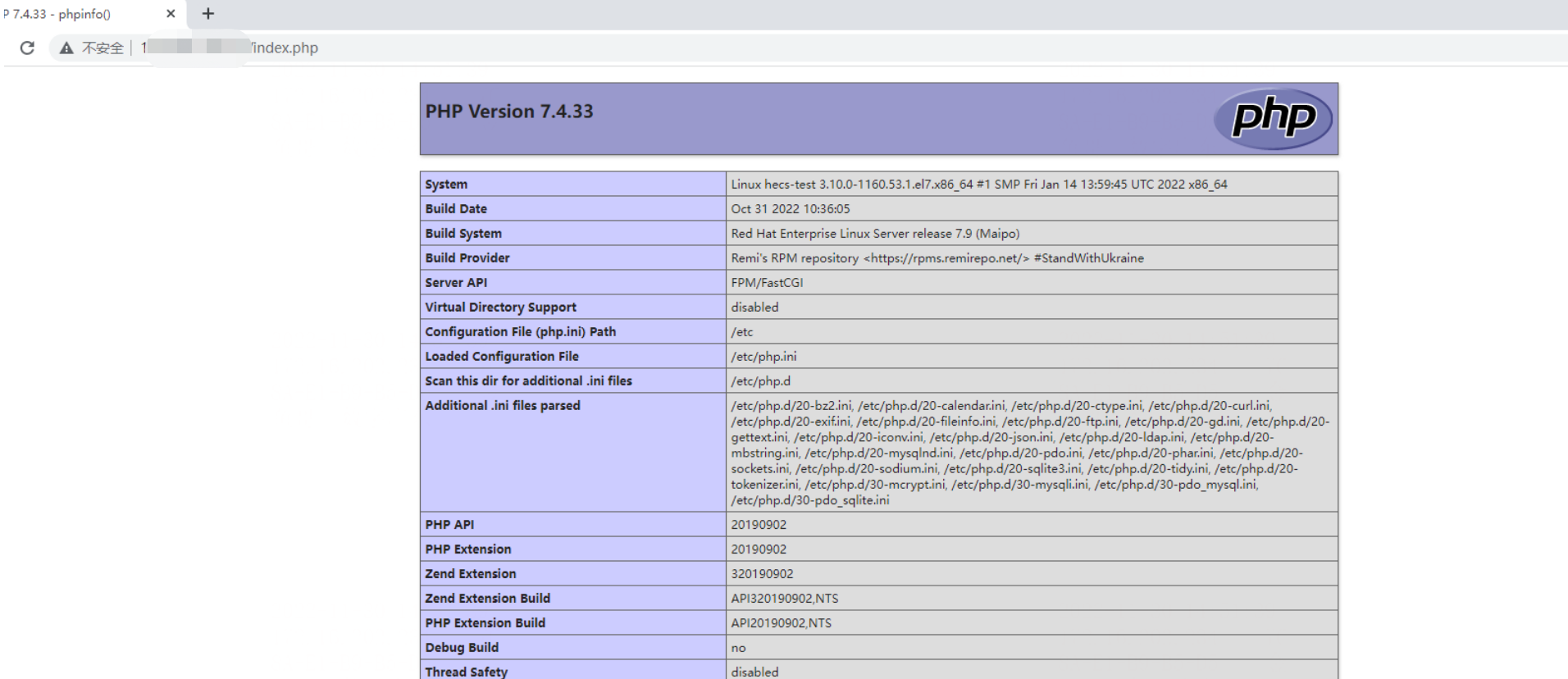Click the Build Date label
The height and width of the screenshot is (679, 1568).
[x=456, y=209]
